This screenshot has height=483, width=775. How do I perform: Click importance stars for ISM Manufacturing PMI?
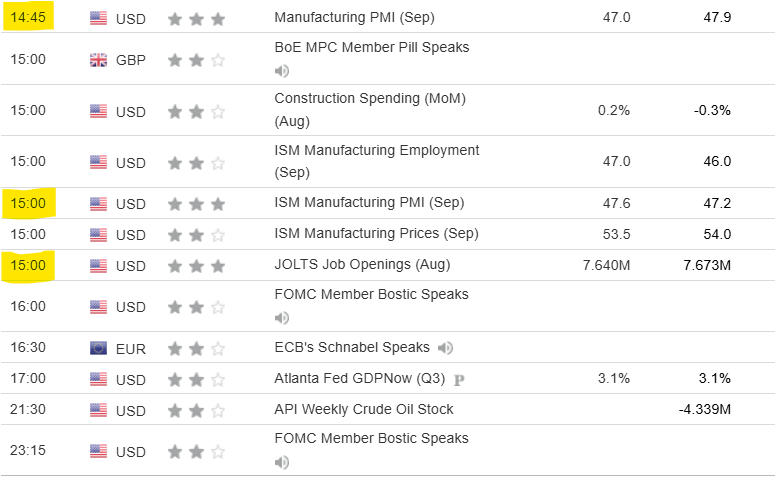pos(196,204)
